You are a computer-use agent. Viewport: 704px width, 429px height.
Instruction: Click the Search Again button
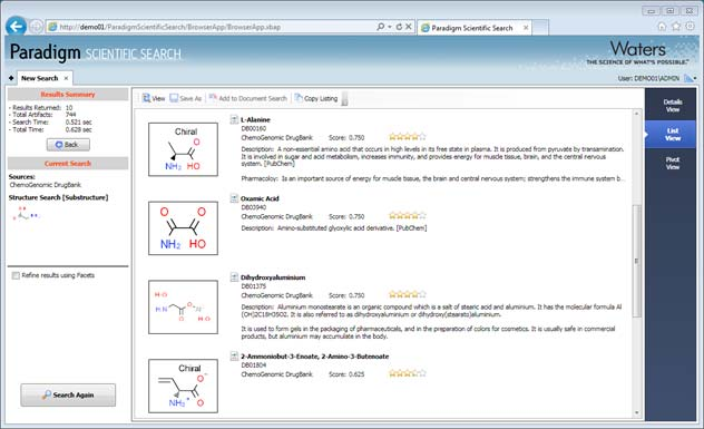[x=68, y=395]
